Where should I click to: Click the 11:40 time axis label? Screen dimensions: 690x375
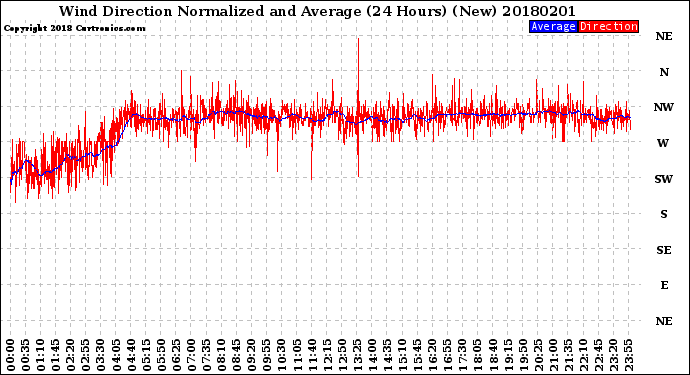point(312,355)
